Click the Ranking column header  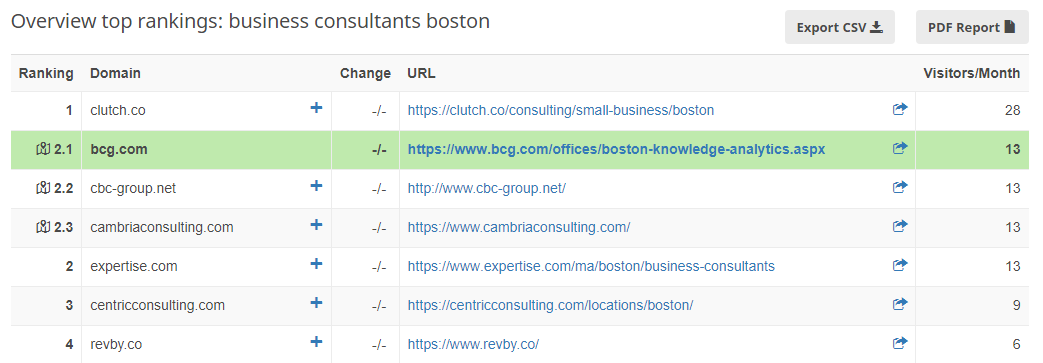(x=46, y=73)
